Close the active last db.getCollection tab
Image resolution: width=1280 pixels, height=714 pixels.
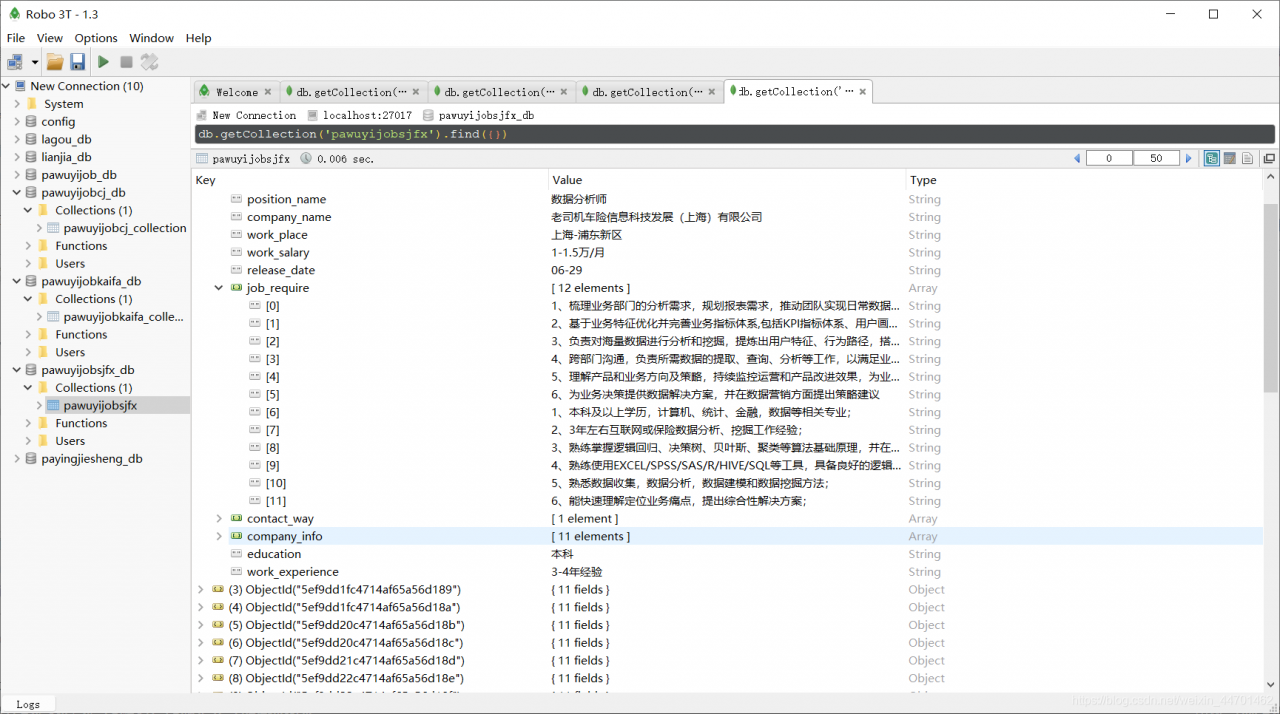(863, 91)
